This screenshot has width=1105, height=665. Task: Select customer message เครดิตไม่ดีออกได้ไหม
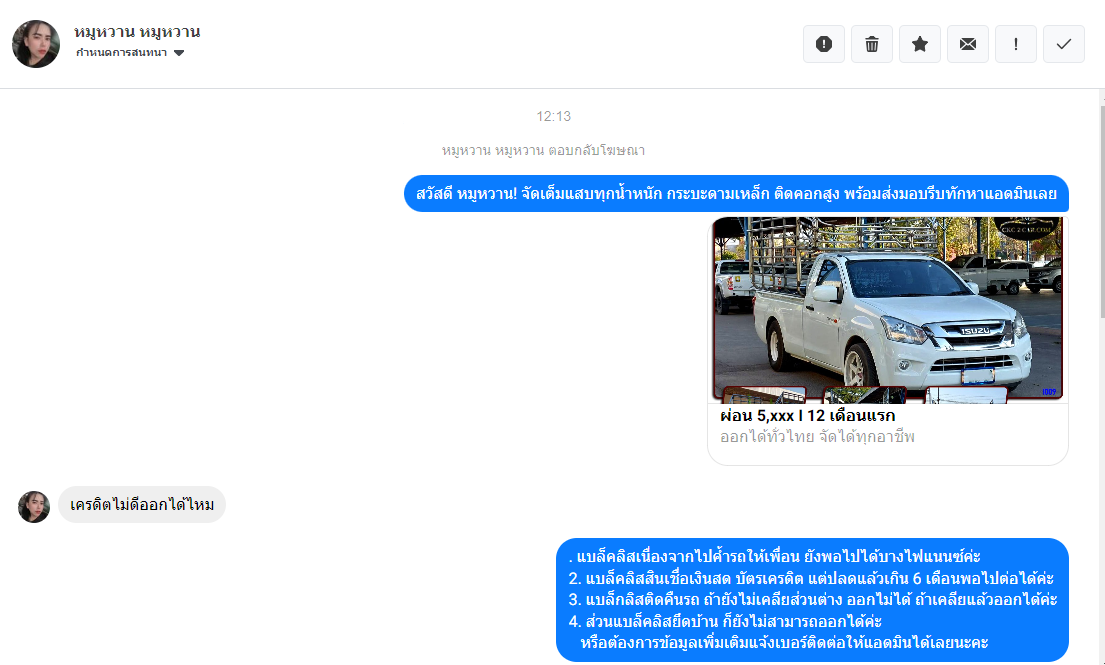pyautogui.click(x=142, y=504)
